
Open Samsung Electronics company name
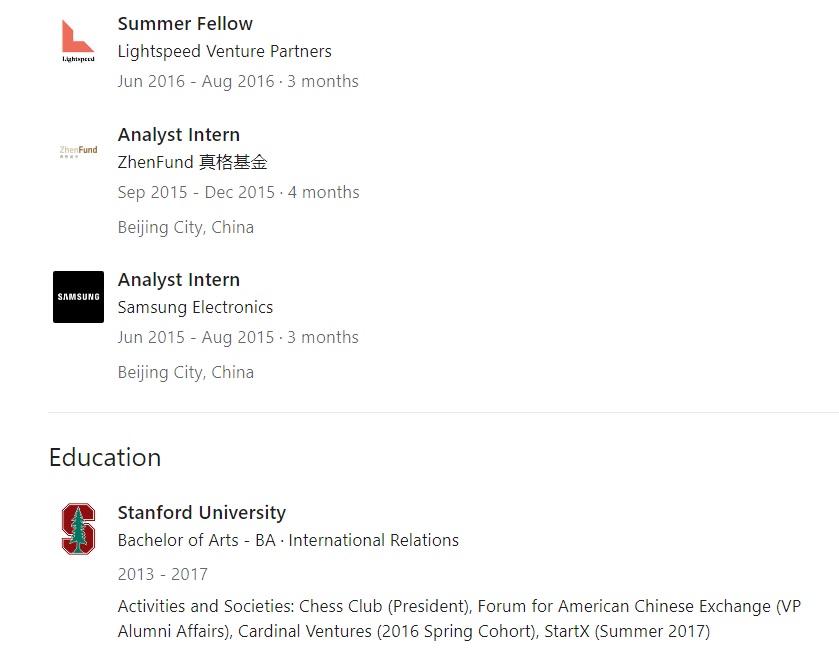coord(195,307)
